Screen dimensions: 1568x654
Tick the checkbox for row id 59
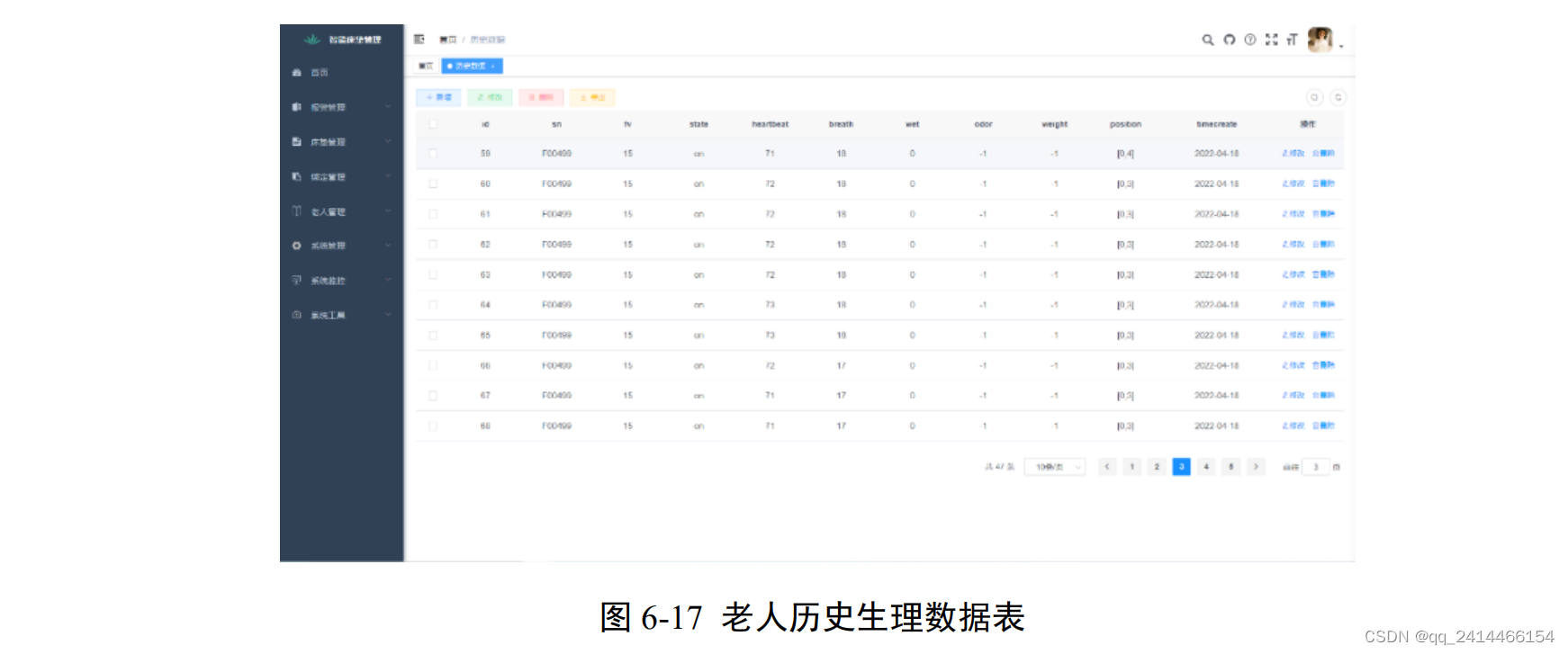click(433, 154)
